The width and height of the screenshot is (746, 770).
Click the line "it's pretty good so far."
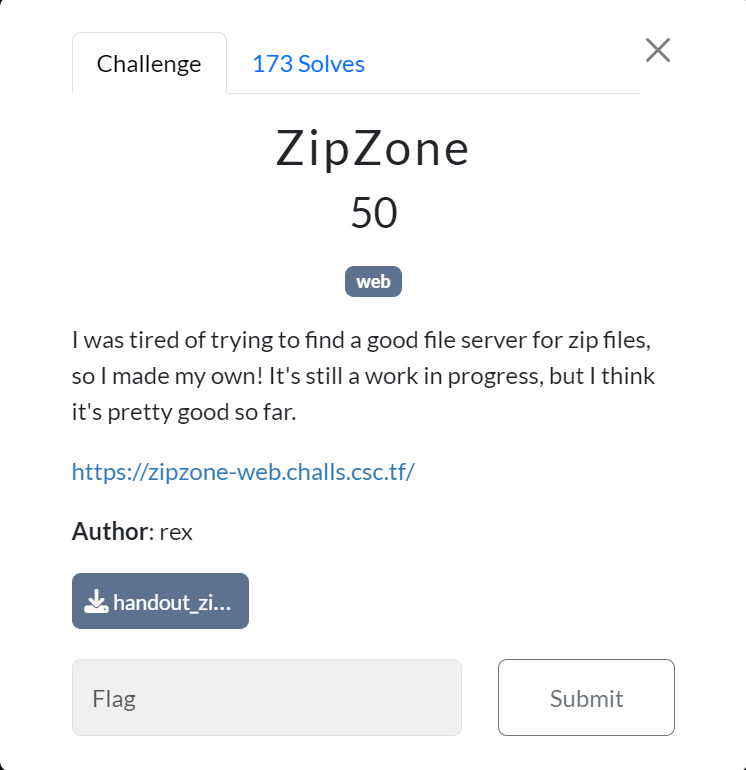(184, 412)
